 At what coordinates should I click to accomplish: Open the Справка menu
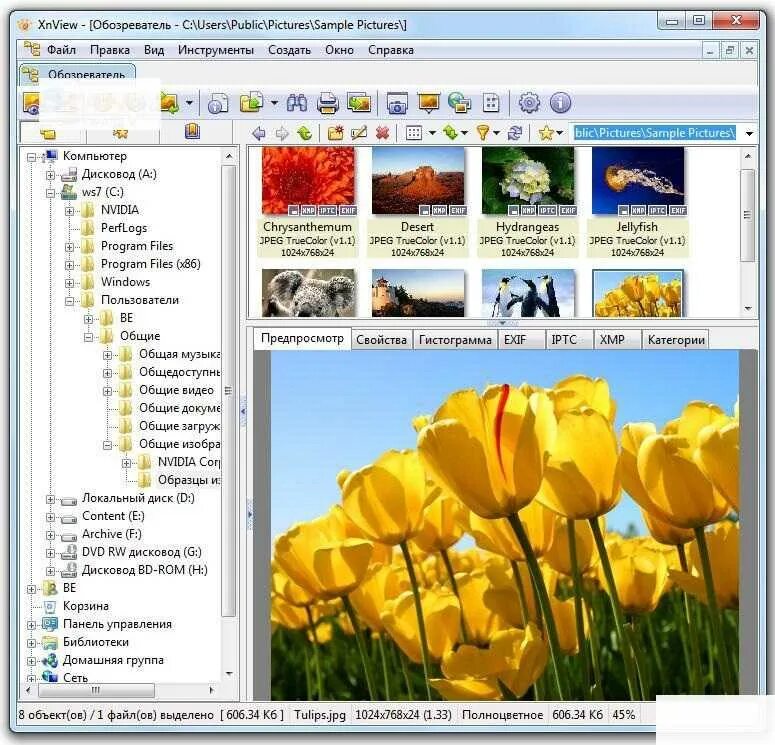(390, 50)
